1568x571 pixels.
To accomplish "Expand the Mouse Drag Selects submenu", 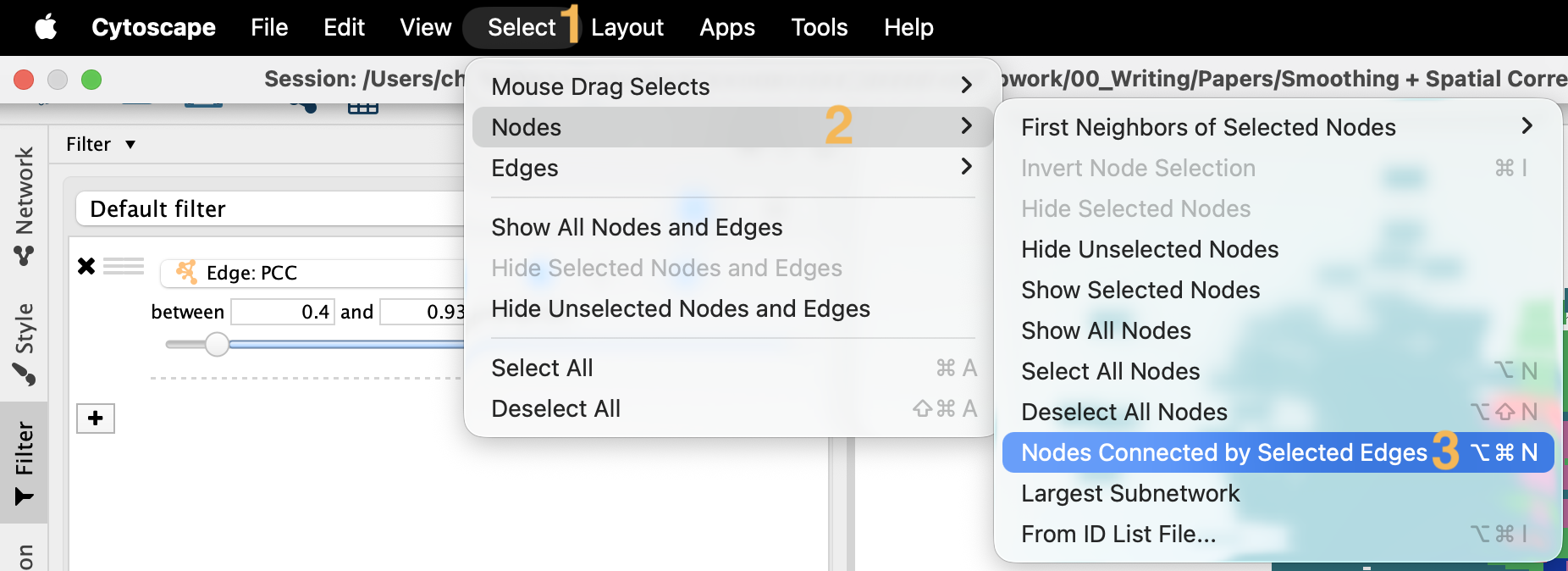I will pos(730,86).
